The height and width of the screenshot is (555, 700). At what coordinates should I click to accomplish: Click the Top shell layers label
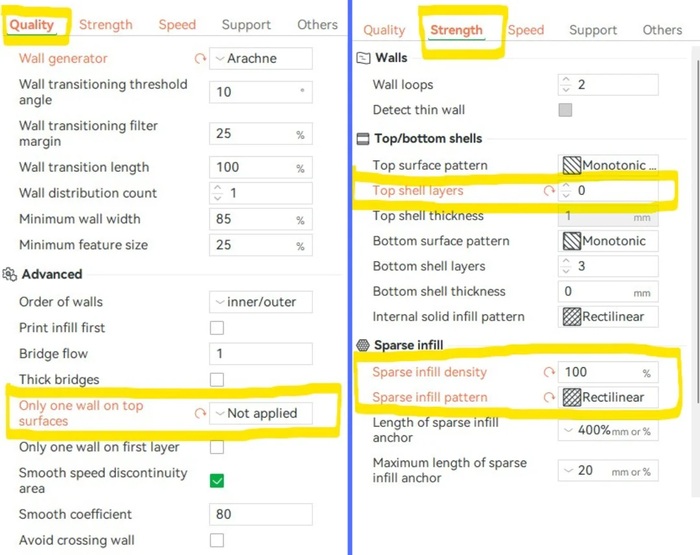coord(418,190)
